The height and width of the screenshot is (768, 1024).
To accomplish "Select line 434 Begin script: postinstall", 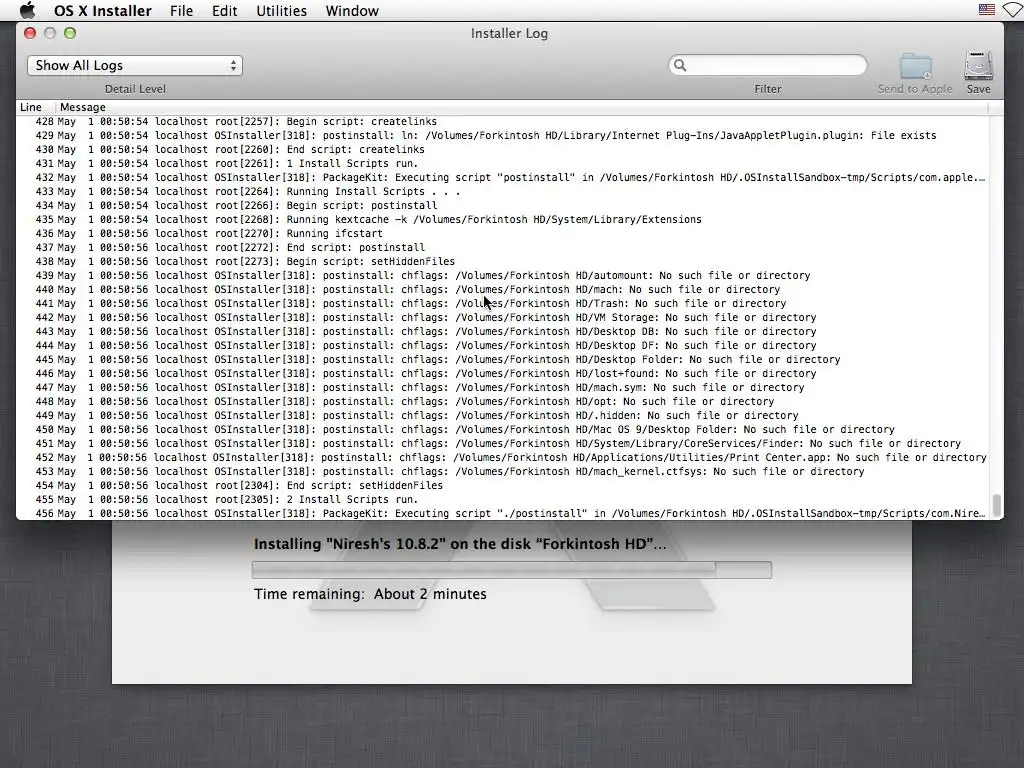I will 503,205.
